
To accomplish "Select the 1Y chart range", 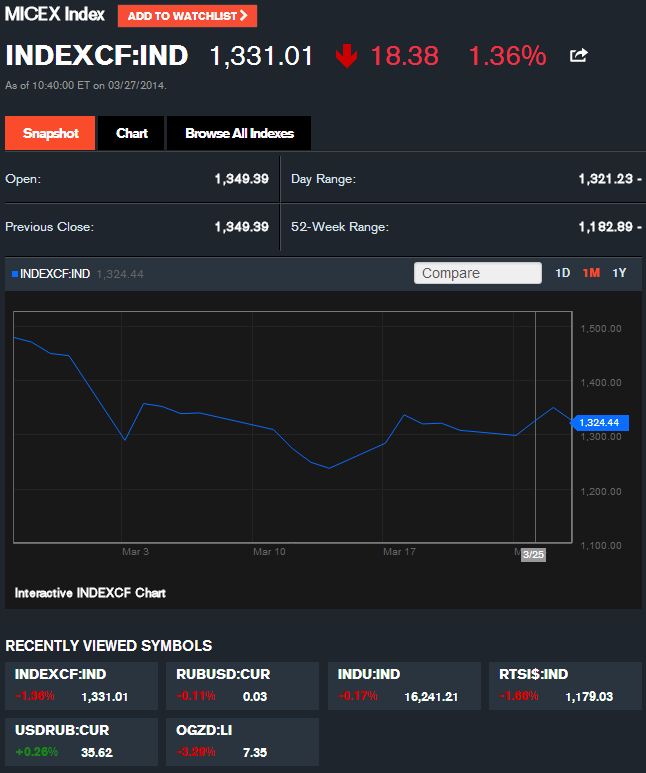I will (619, 273).
